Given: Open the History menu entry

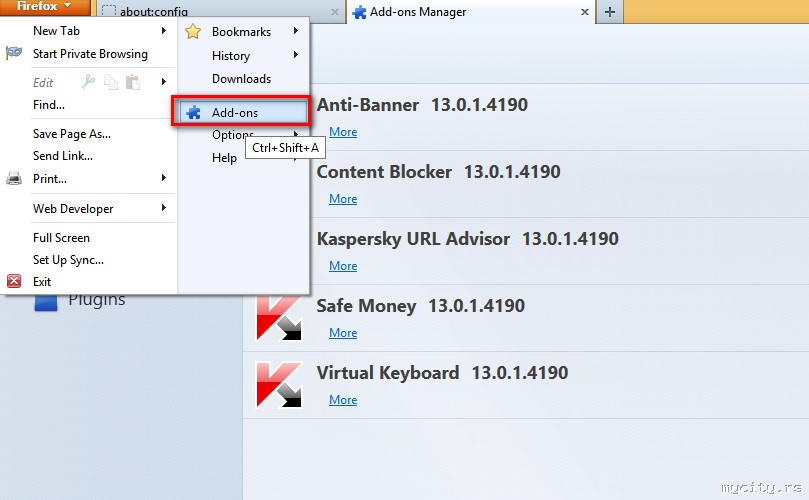Looking at the screenshot, I should pyautogui.click(x=231, y=56).
